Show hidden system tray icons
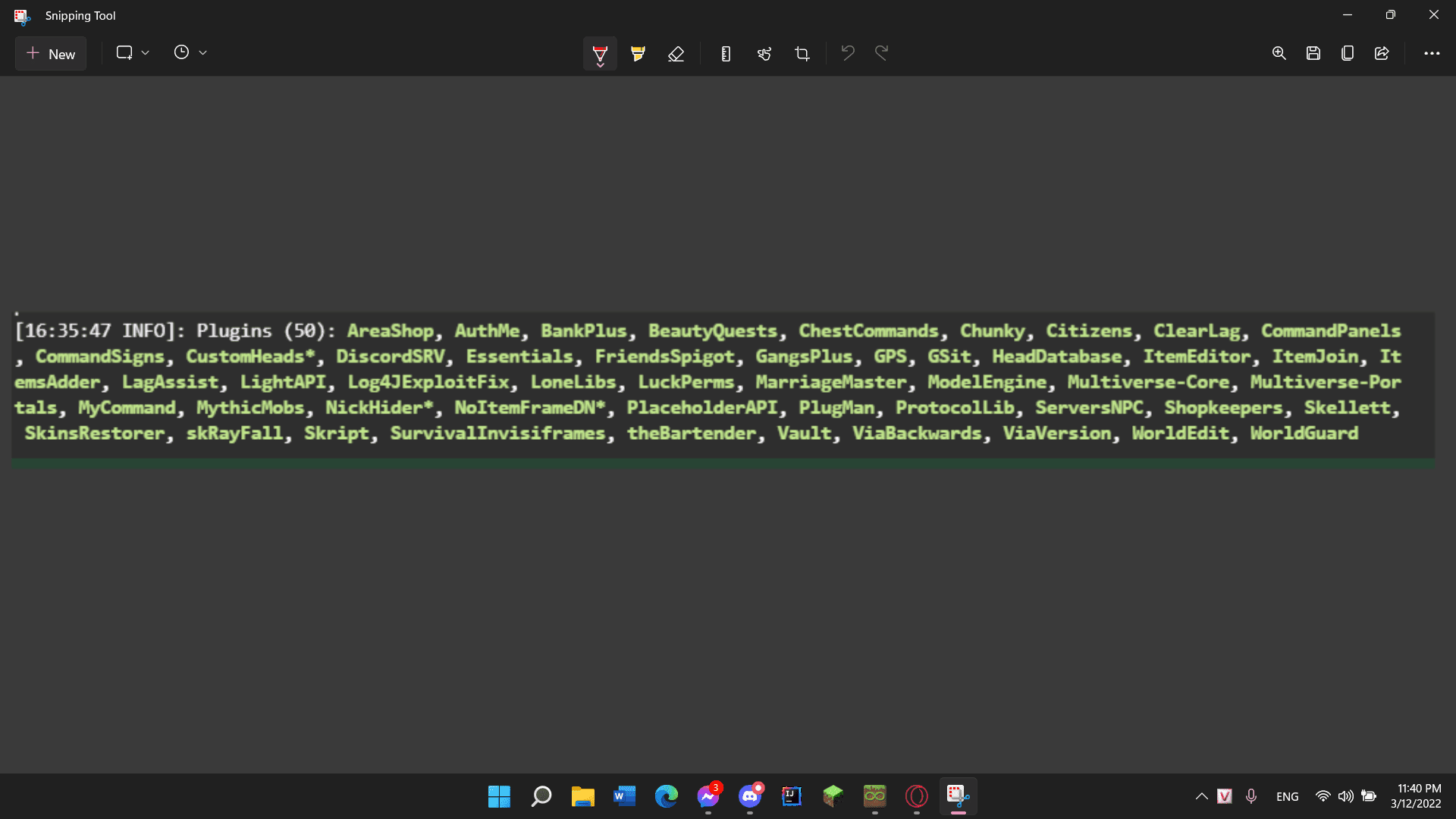 pyautogui.click(x=1201, y=796)
